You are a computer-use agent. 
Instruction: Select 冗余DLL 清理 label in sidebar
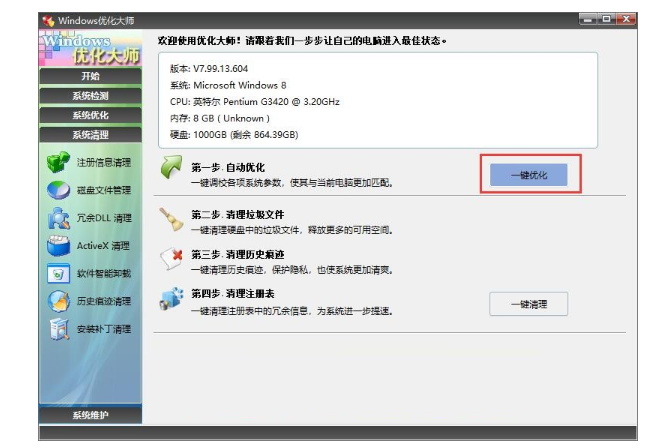click(104, 218)
